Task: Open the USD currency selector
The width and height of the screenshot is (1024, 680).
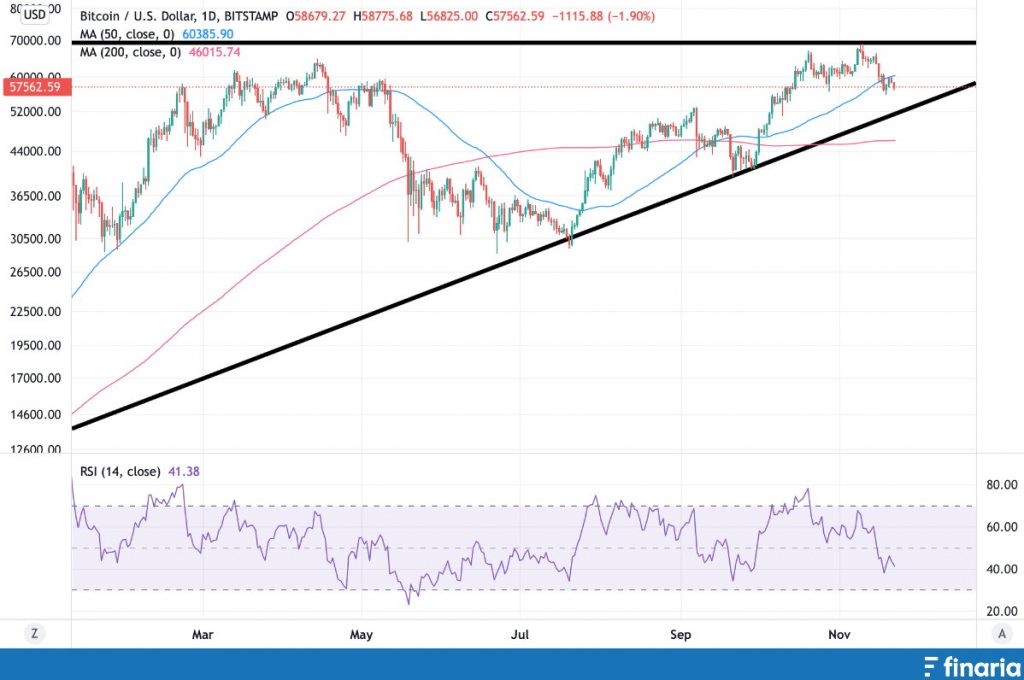Action: [34, 15]
